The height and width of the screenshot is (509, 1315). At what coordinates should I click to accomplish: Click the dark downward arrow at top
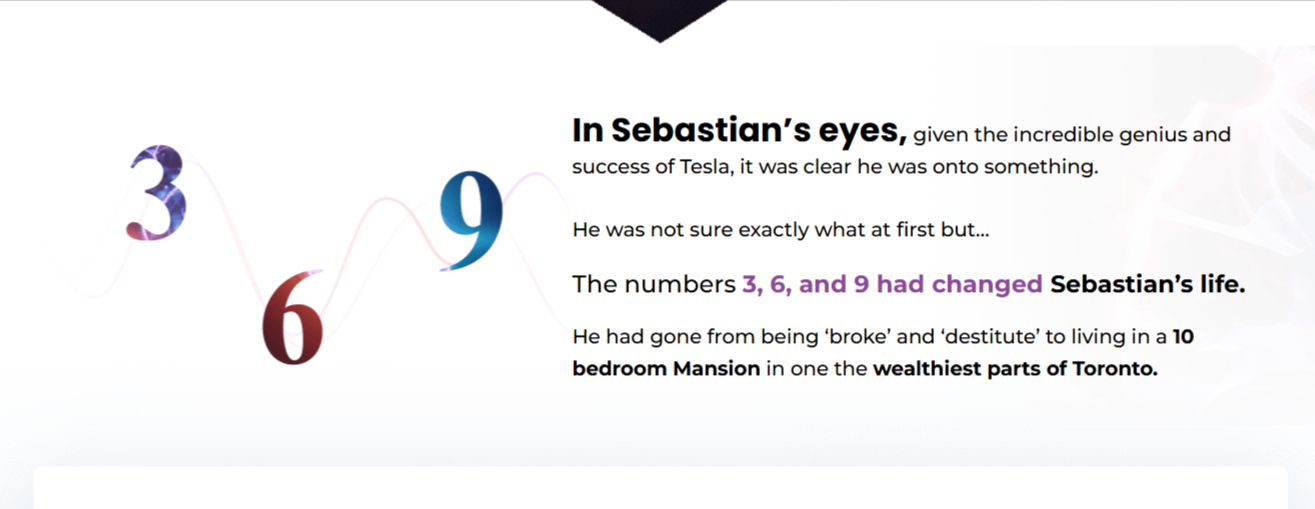(x=659, y=21)
